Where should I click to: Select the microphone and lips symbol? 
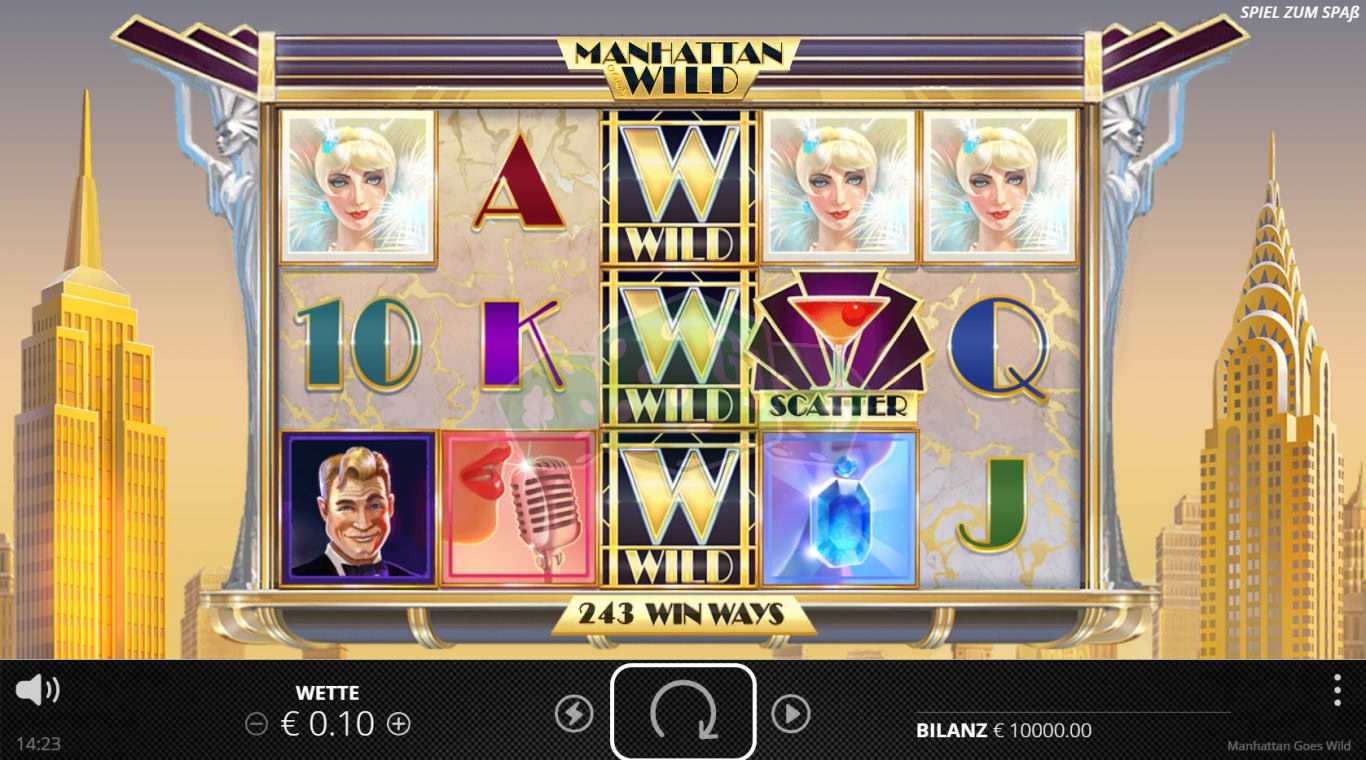519,508
